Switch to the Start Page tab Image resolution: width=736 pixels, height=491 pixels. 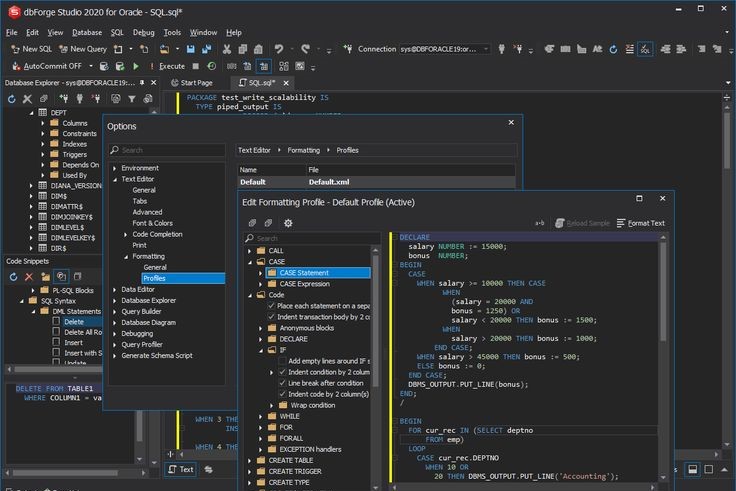(x=192, y=83)
